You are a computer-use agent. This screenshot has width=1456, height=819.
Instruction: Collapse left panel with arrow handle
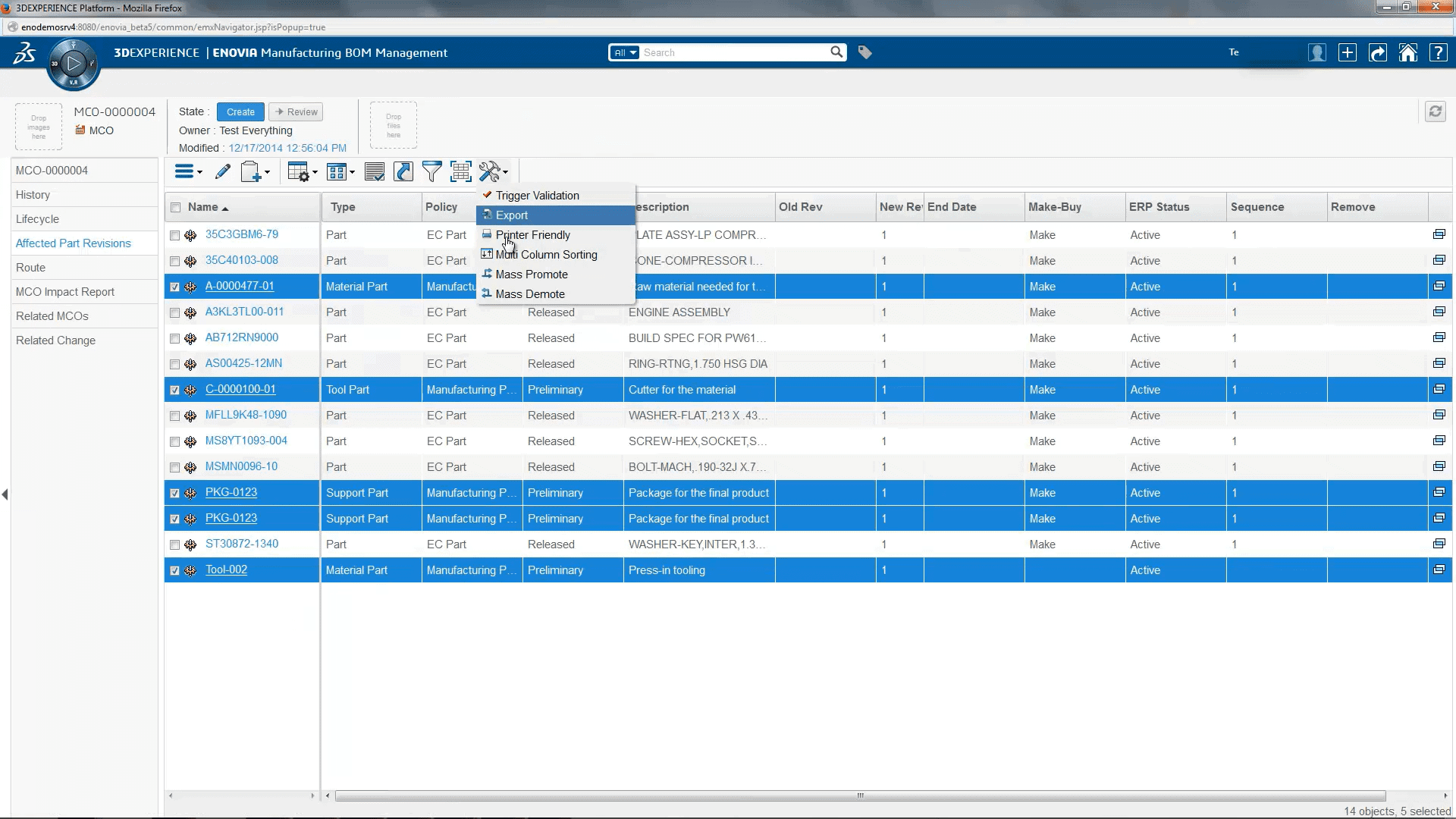coord(5,494)
